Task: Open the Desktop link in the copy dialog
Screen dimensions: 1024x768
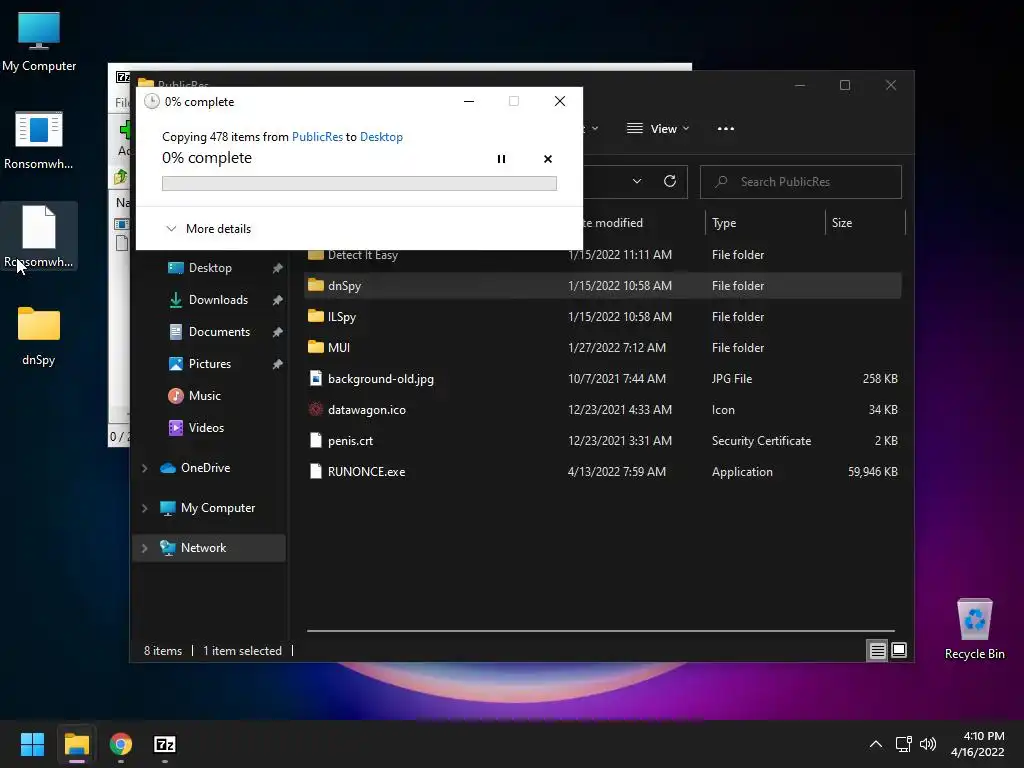Action: tap(381, 136)
